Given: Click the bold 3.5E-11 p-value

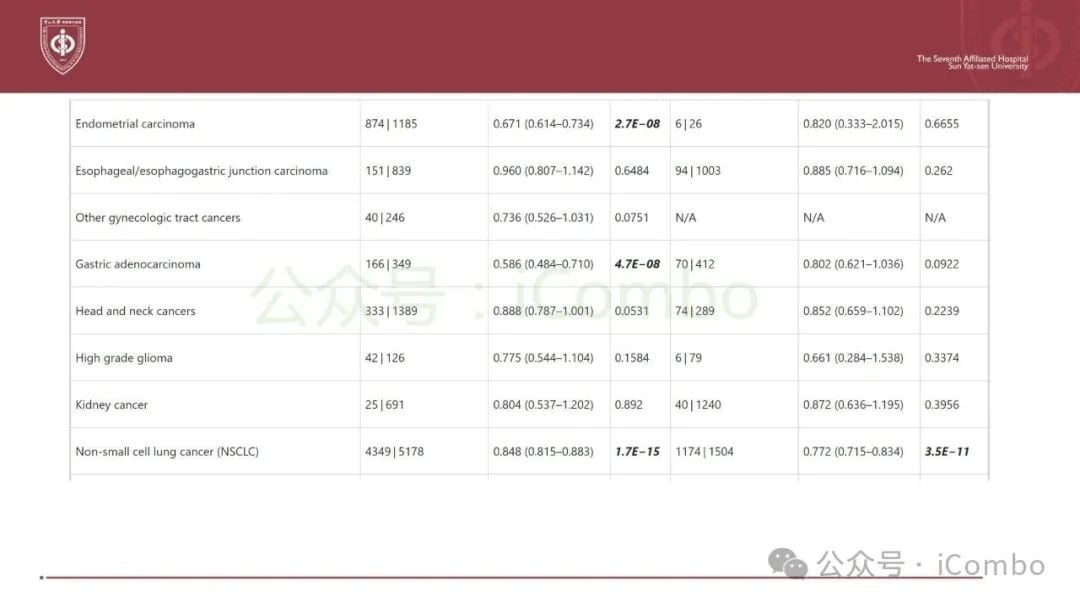Looking at the screenshot, I should tap(947, 452).
